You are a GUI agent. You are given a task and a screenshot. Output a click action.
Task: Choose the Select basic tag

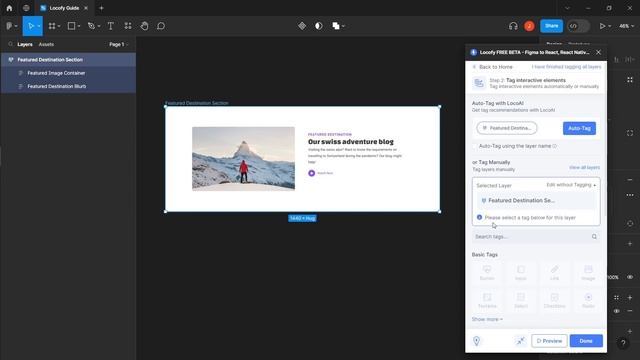[521, 300]
